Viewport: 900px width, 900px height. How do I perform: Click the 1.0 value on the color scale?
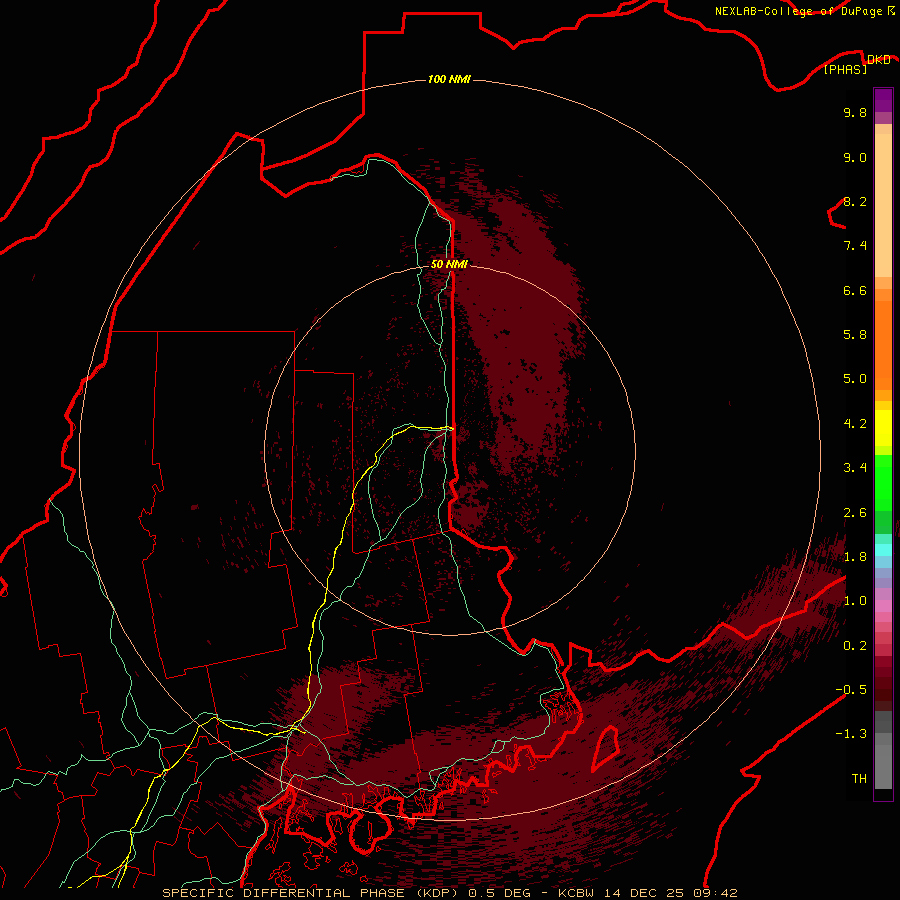click(855, 601)
